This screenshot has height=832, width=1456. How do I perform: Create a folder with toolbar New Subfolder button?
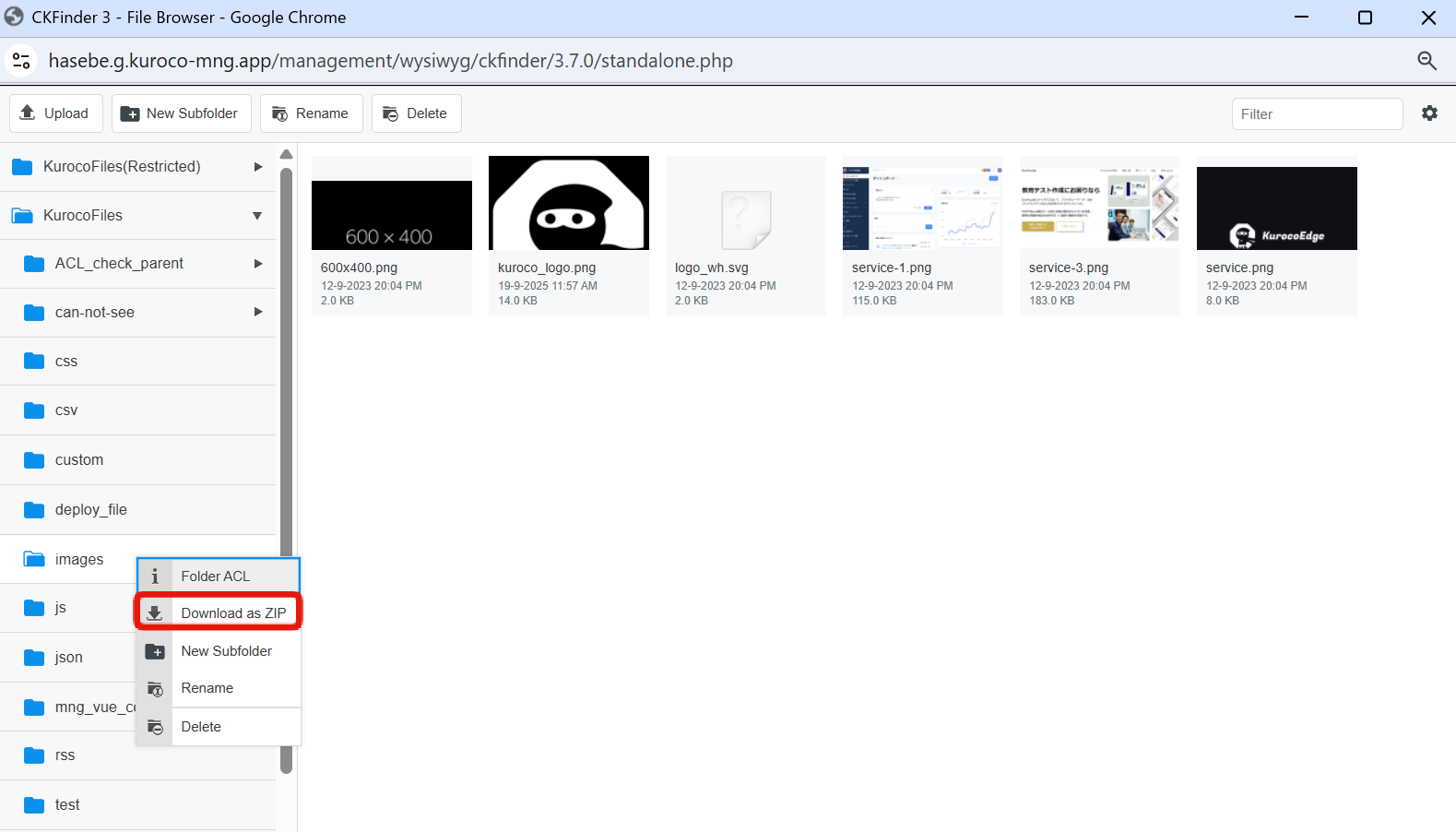(181, 113)
